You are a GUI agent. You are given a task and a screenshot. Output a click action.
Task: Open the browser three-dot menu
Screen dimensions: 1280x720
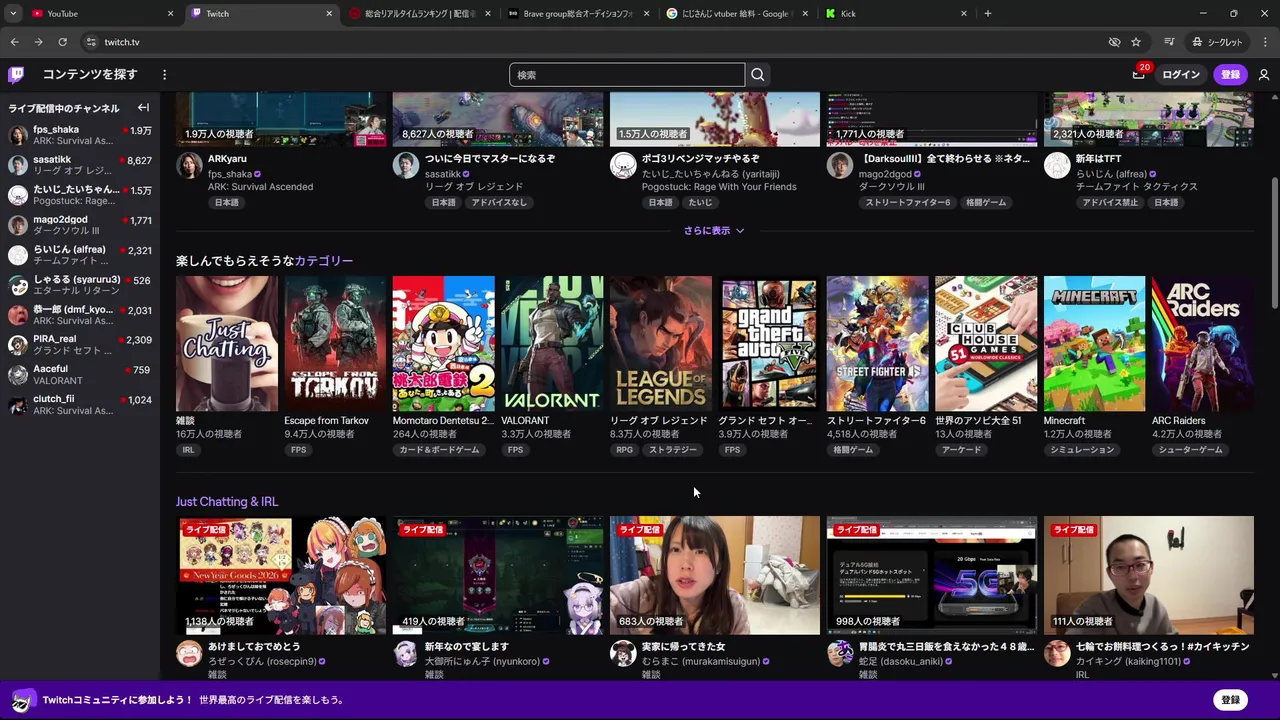(1264, 42)
